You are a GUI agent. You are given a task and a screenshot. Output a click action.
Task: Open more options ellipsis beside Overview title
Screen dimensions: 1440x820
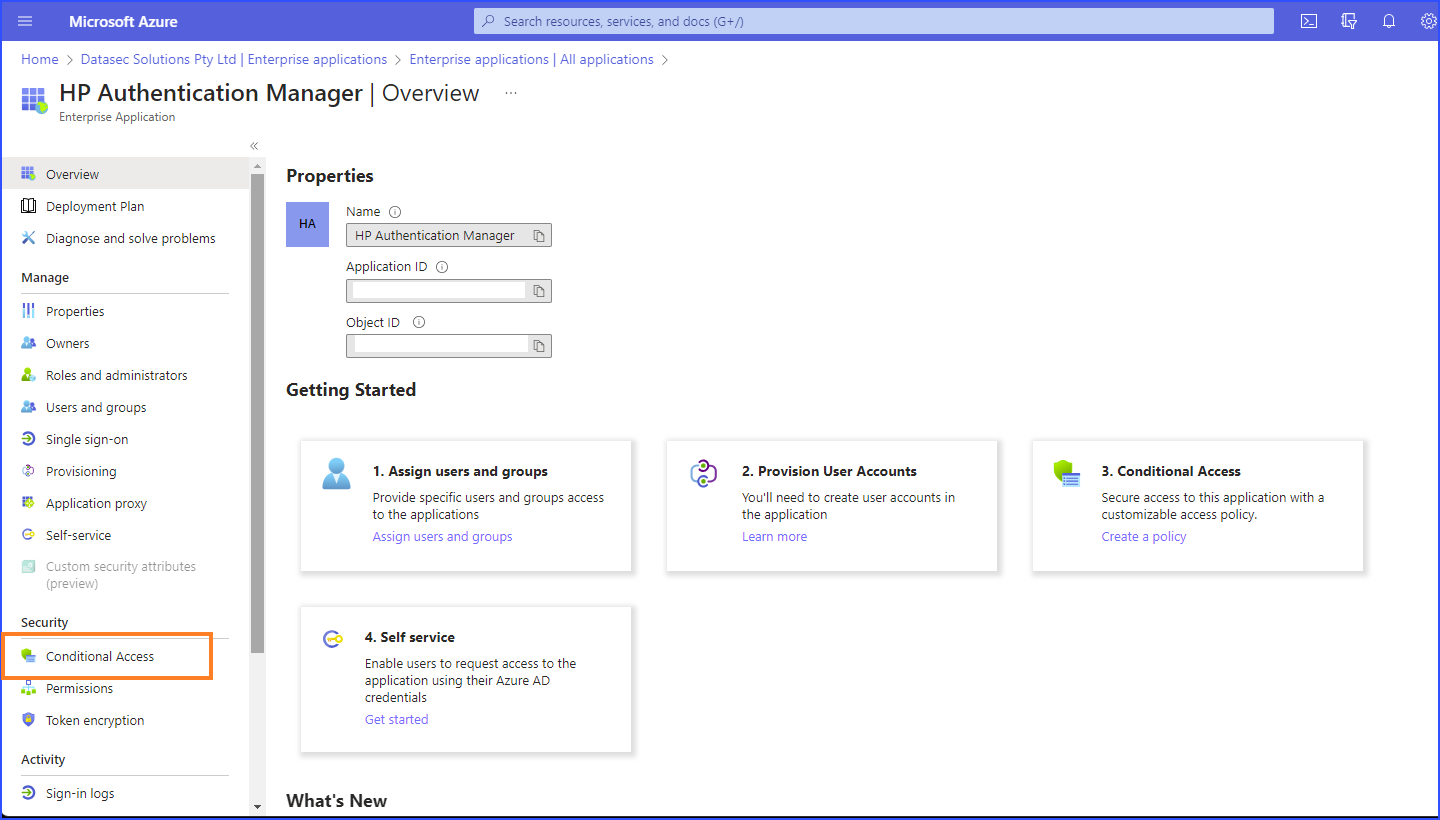point(511,93)
